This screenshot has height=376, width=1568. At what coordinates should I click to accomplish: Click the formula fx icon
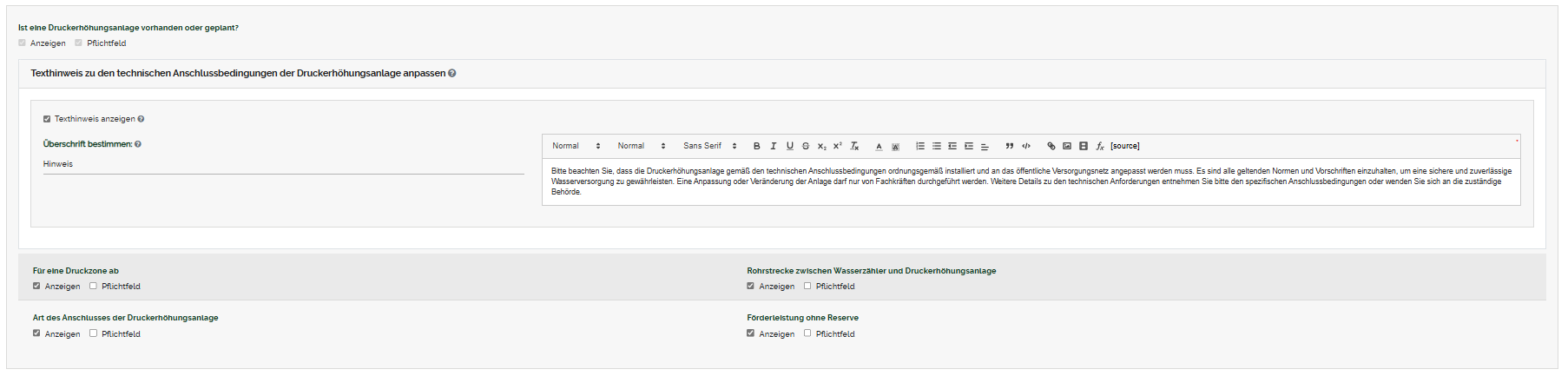point(1099,146)
